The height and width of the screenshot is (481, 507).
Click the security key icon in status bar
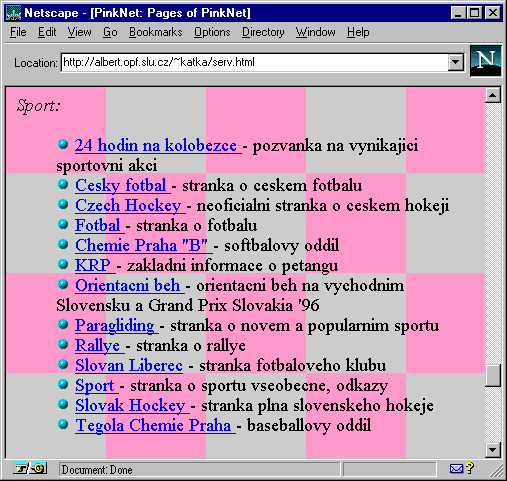click(21, 469)
